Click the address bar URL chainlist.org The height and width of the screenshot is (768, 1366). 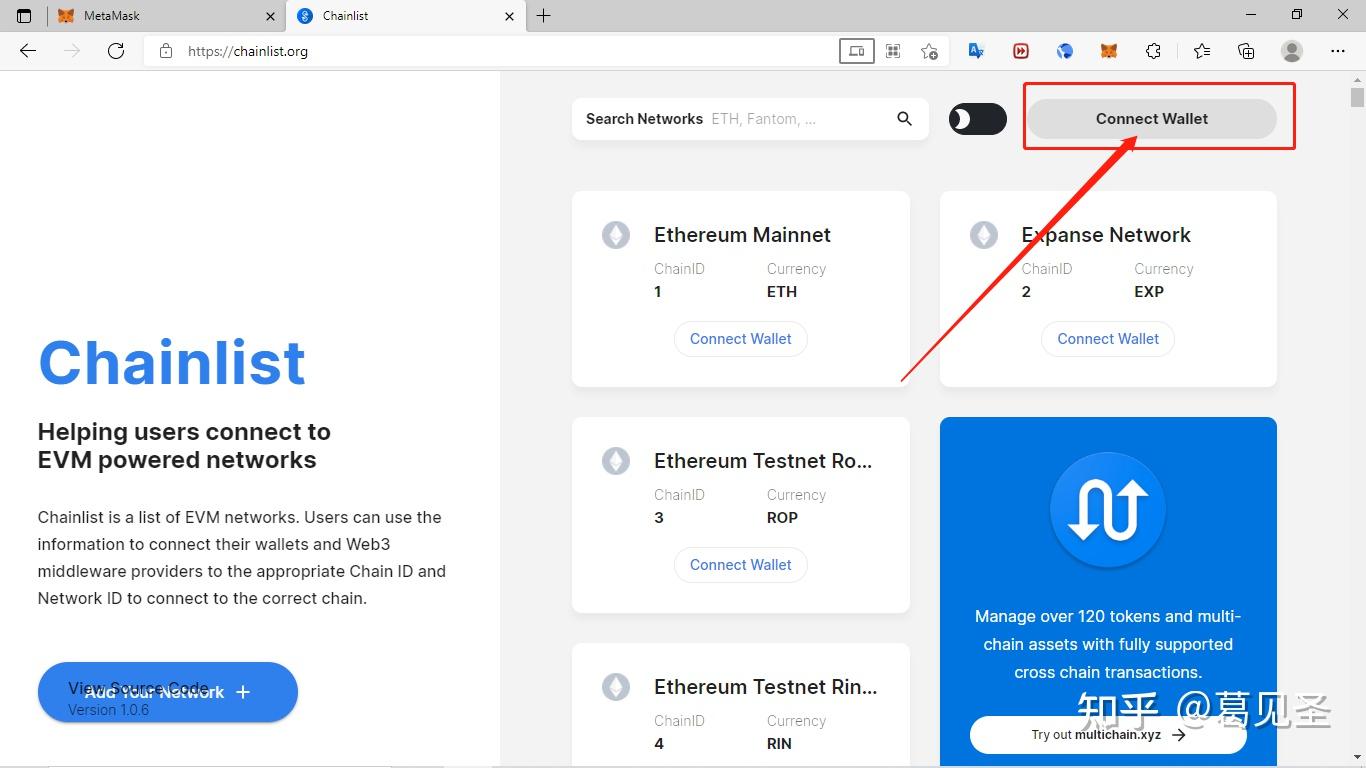248,51
